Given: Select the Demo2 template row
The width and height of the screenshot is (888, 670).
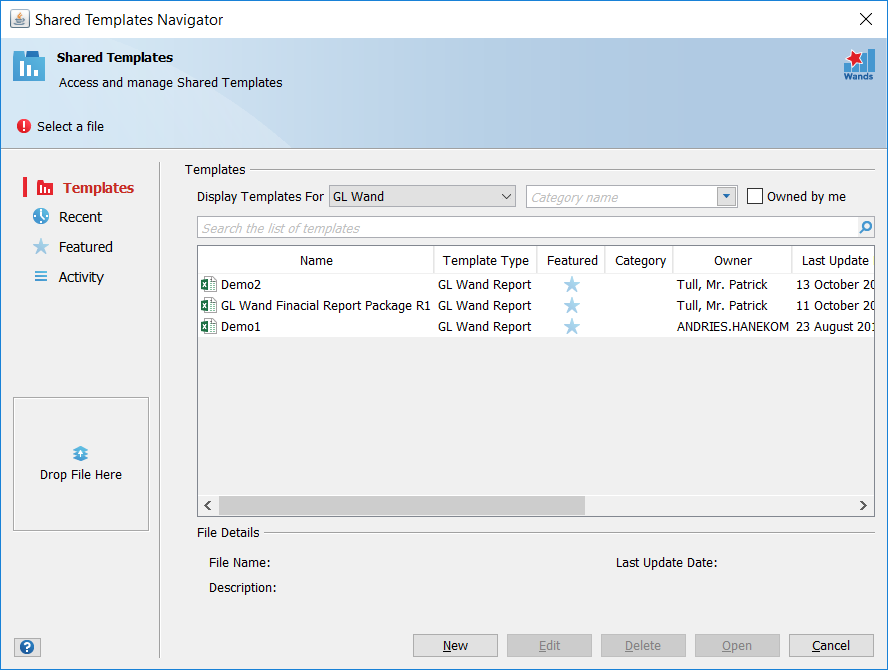Looking at the screenshot, I should pyautogui.click(x=536, y=284).
